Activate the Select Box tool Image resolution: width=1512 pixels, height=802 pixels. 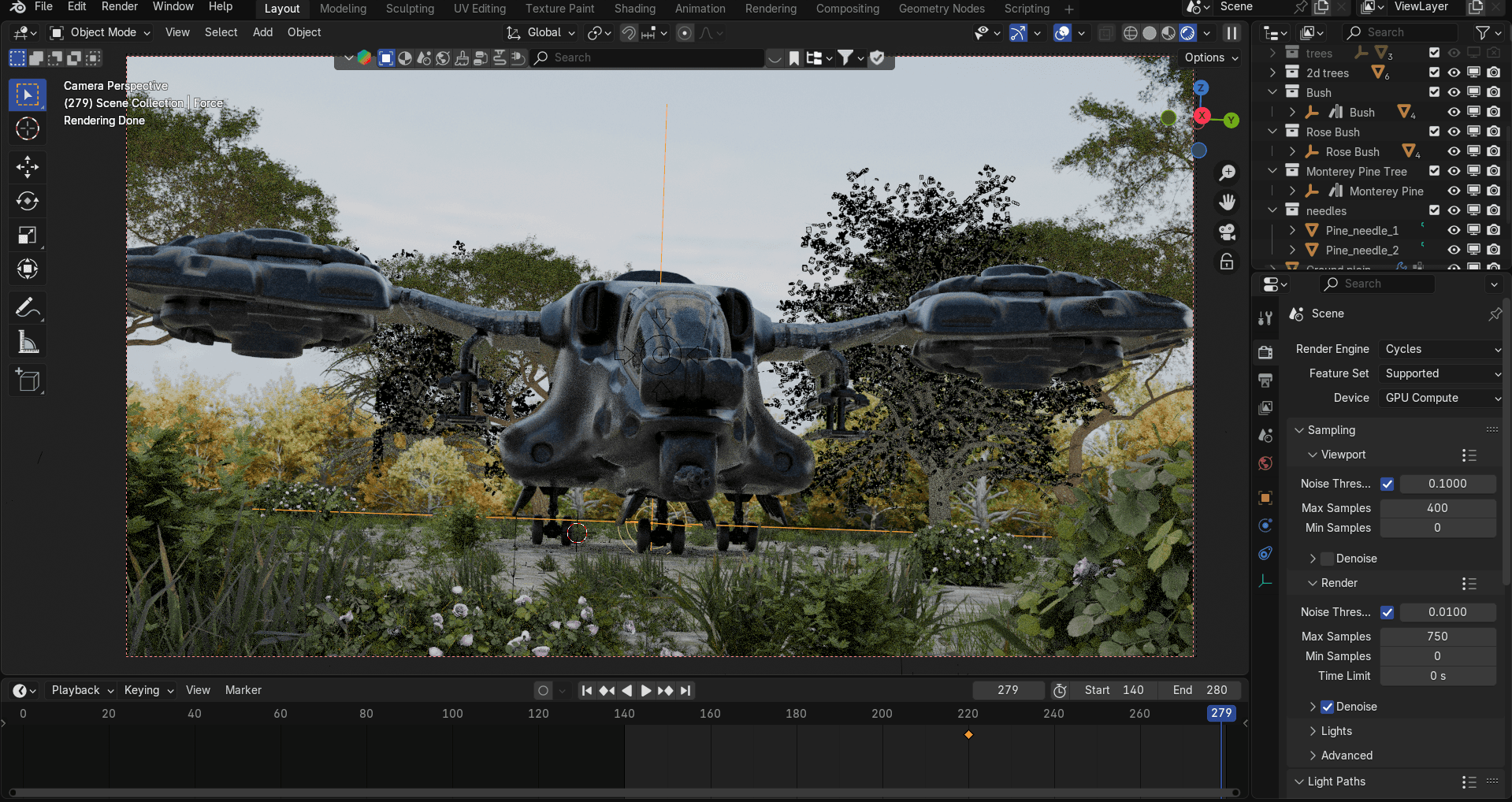pos(28,95)
